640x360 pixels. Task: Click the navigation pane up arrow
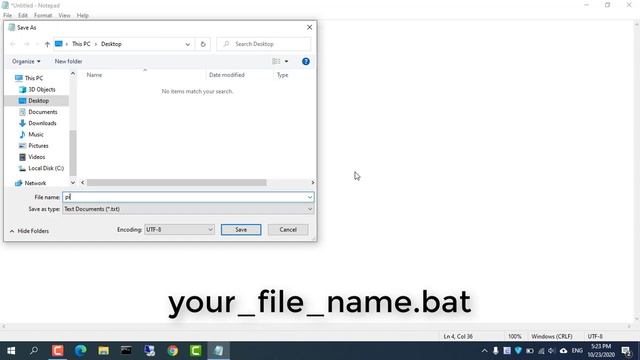coord(73,74)
